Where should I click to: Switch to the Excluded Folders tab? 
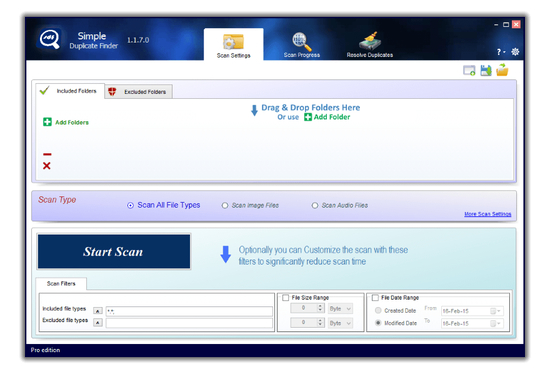pyautogui.click(x=138, y=92)
